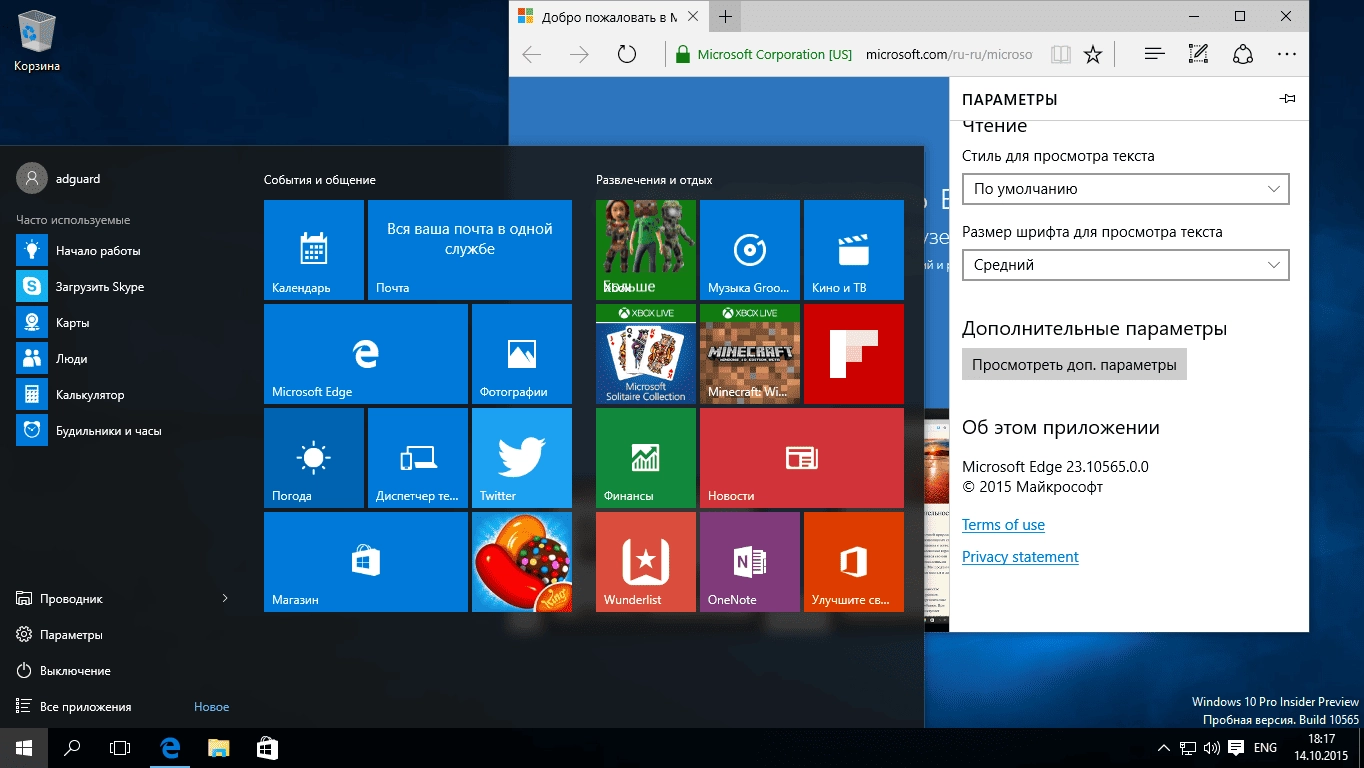The image size is (1364, 768).
Task: Open the Edge Hub icon
Action: 1155,54
